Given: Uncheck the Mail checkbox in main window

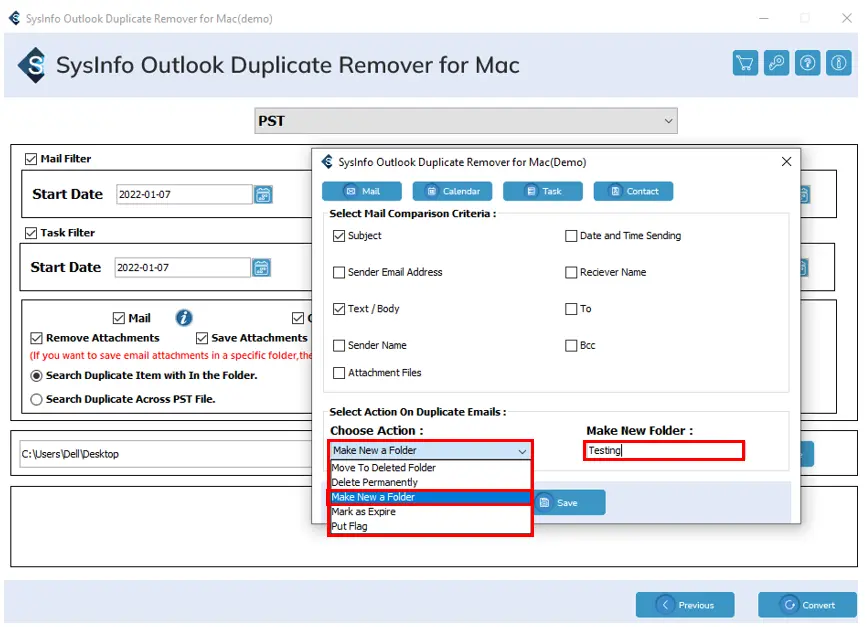Looking at the screenshot, I should pos(118,318).
